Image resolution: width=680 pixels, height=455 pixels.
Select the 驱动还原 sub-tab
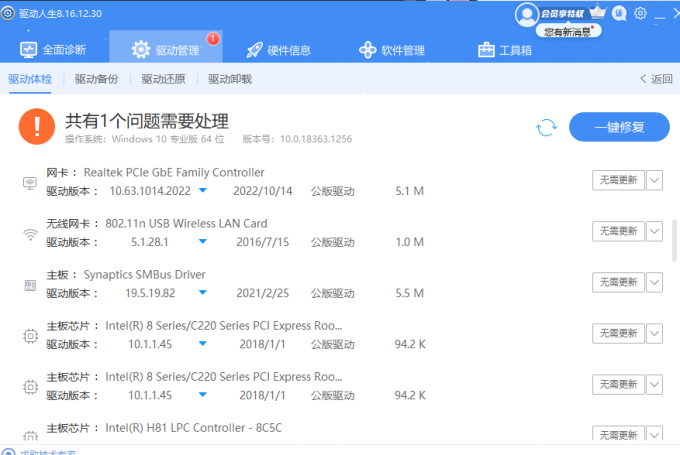pos(163,79)
